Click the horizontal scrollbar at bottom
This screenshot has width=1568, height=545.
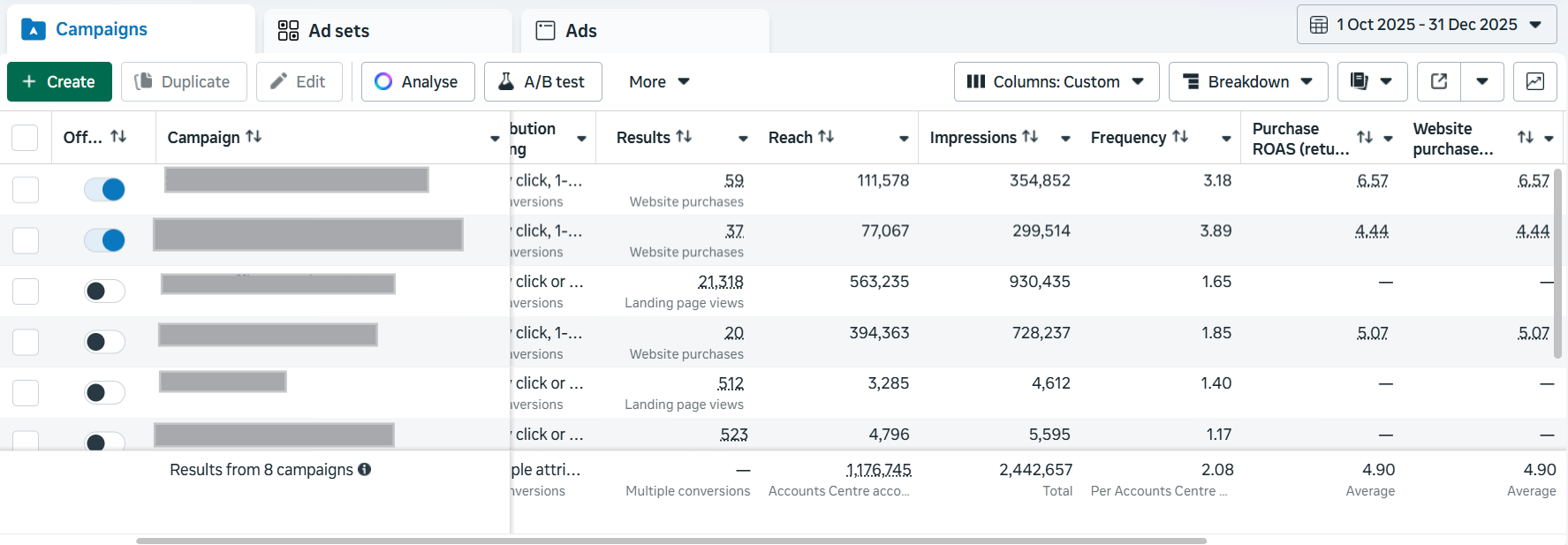[x=671, y=541]
